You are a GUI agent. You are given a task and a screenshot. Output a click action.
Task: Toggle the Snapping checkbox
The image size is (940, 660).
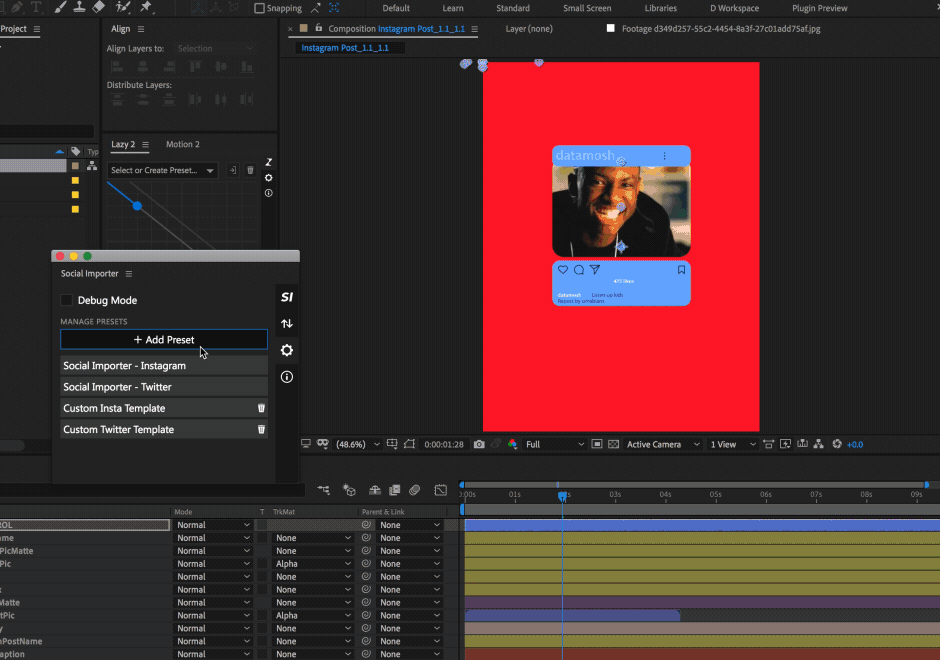[x=260, y=8]
